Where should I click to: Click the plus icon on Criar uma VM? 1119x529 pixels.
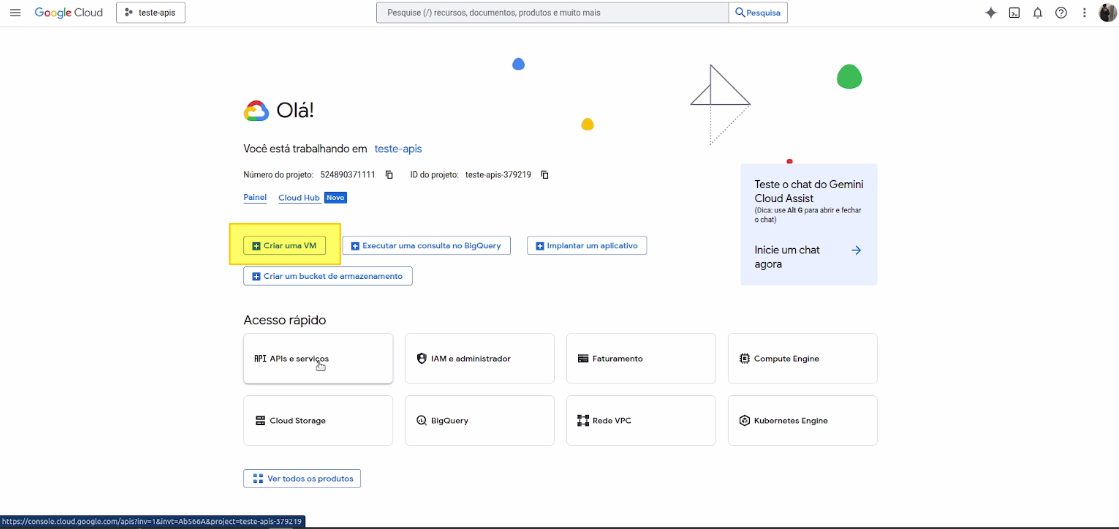pyautogui.click(x=256, y=246)
